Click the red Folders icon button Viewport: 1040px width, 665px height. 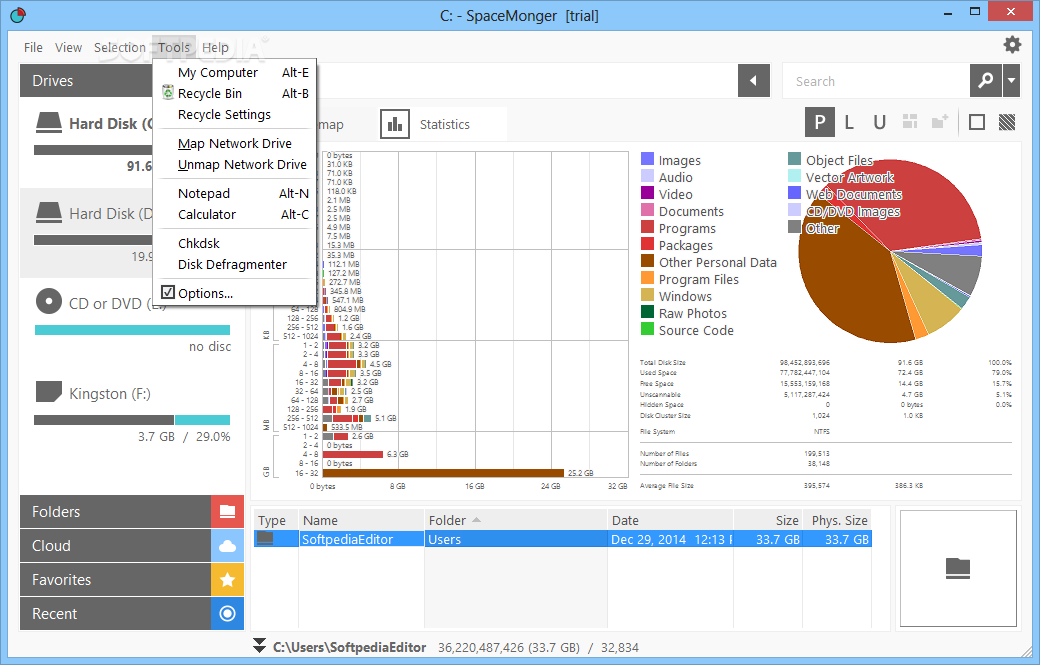pos(228,511)
